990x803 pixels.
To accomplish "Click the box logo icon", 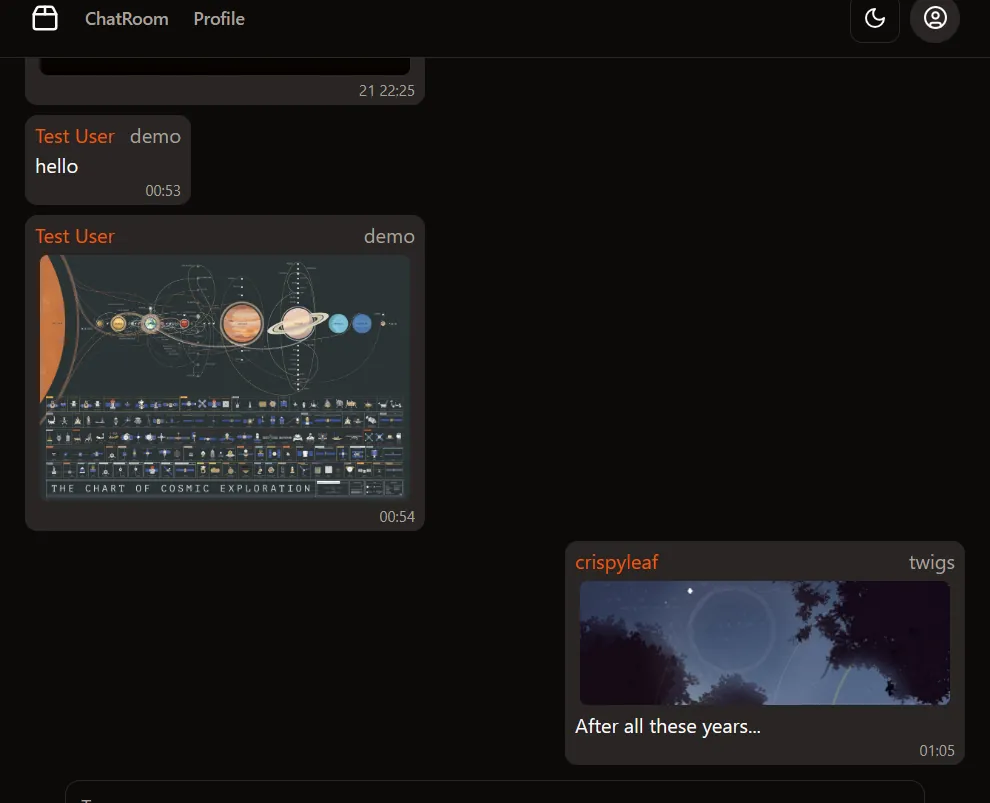I will point(45,18).
